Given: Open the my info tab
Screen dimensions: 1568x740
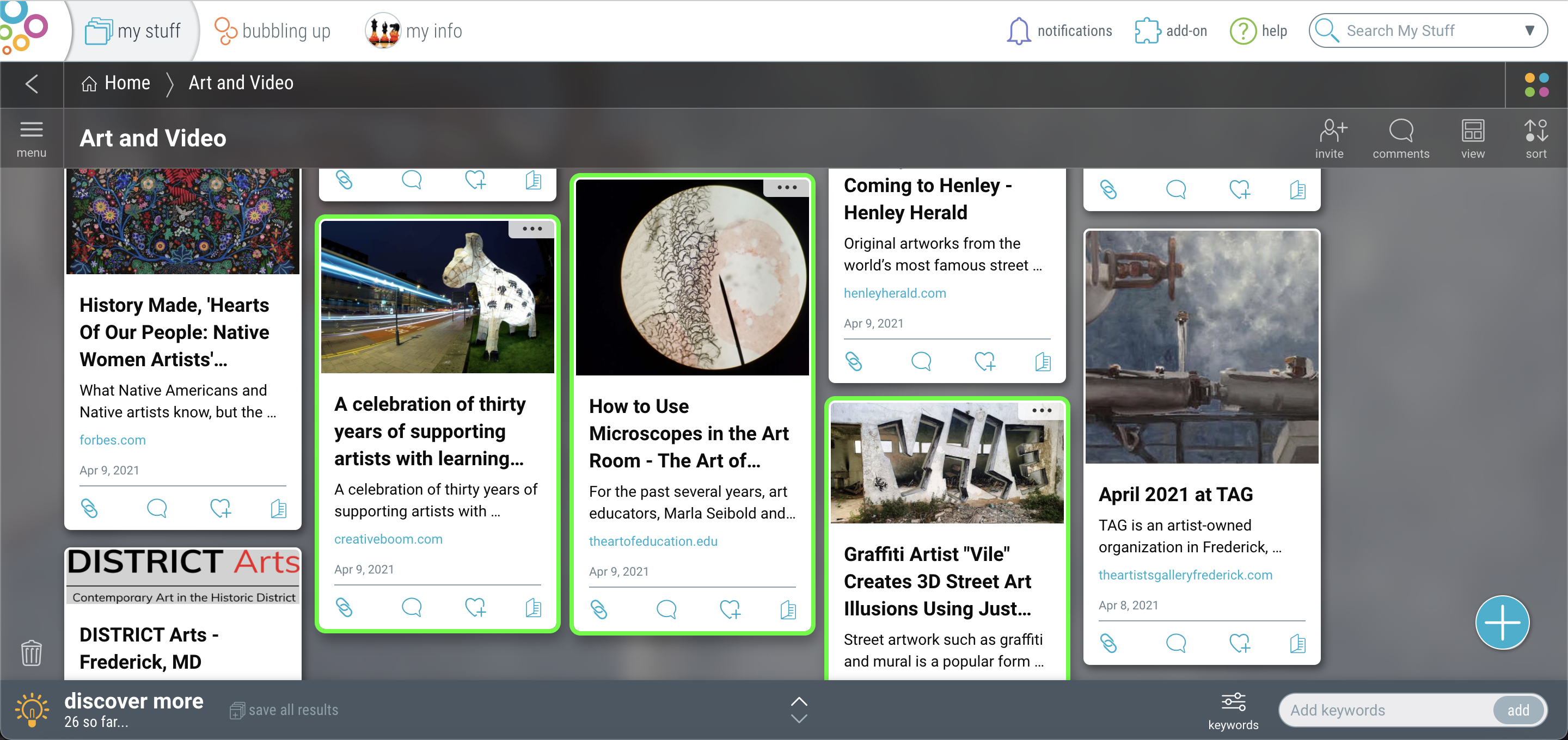Looking at the screenshot, I should click(414, 30).
